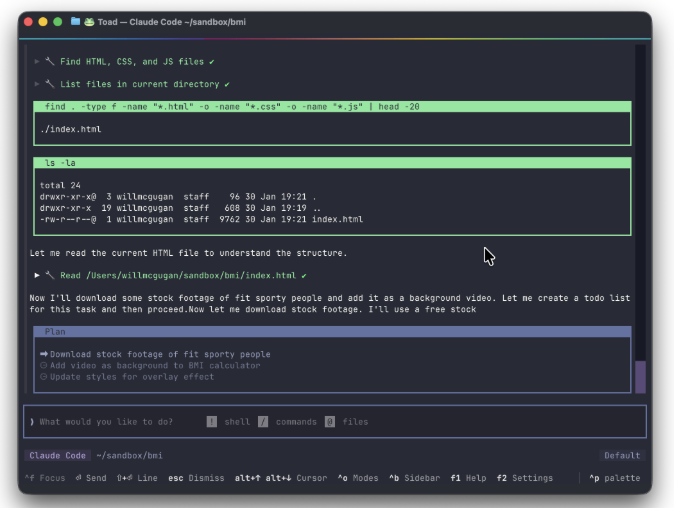
Task: Click the files '@' shortcut badge
Action: tap(329, 422)
